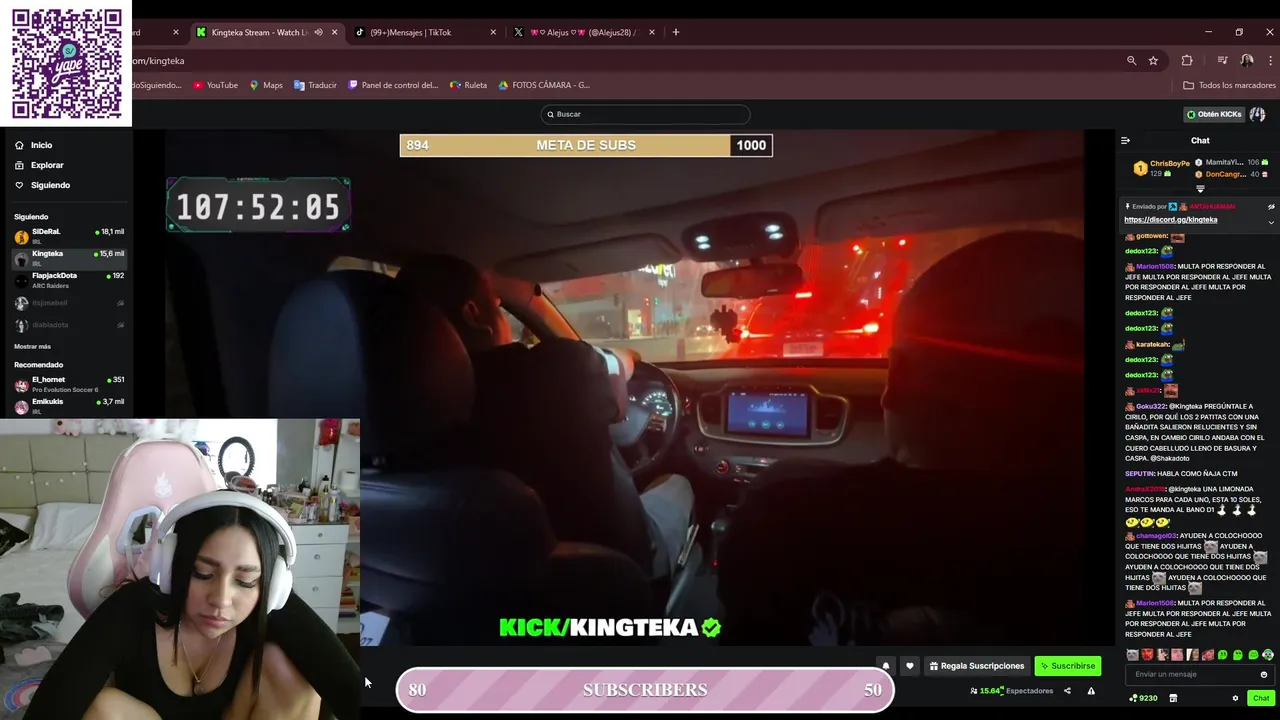
Task: Open SiDeRaL channel in following list
Action: click(x=68, y=236)
